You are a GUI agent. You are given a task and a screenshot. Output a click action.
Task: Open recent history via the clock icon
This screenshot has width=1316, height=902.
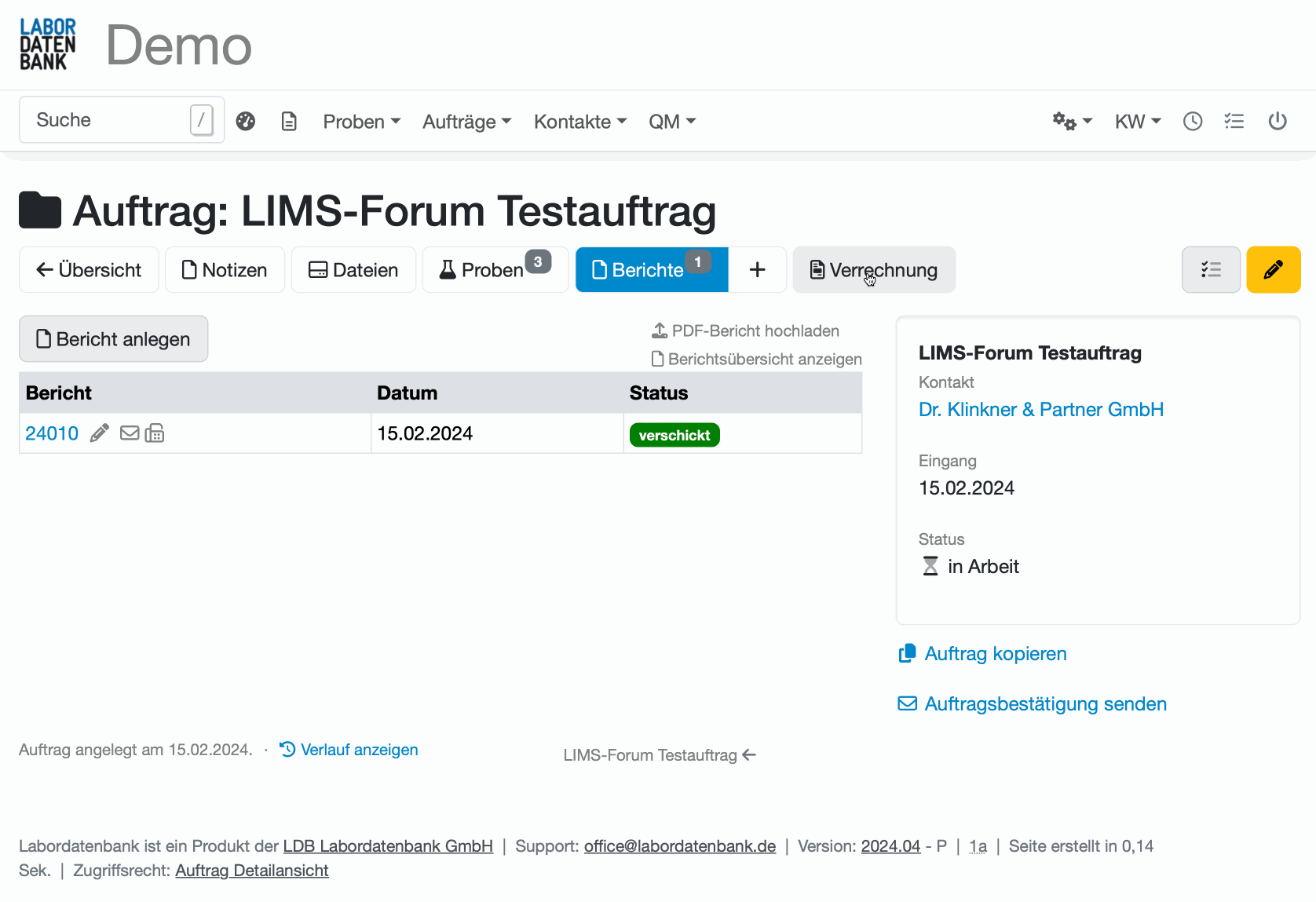pyautogui.click(x=1193, y=121)
